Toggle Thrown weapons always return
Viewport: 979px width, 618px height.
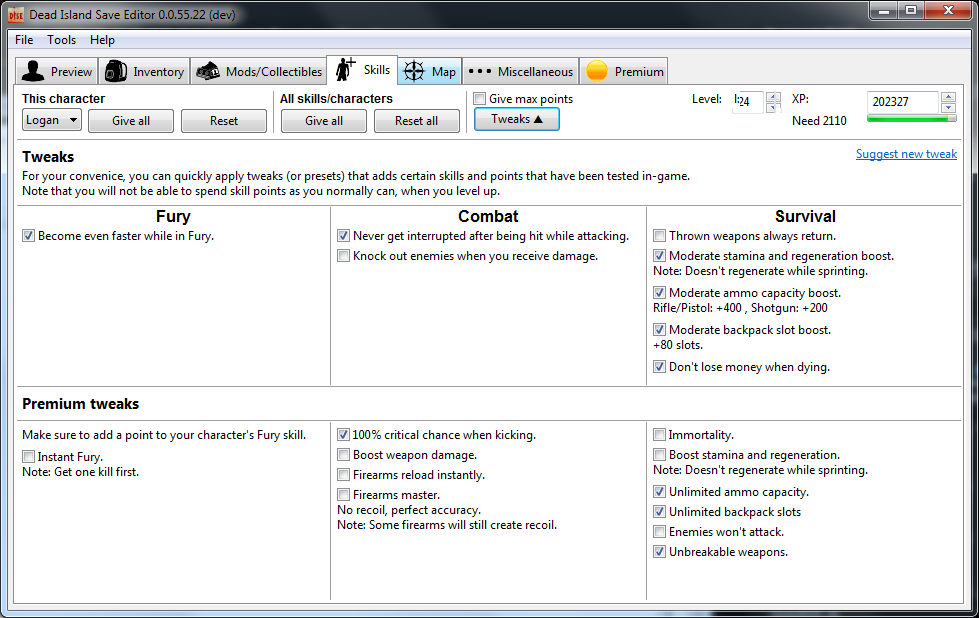click(x=660, y=236)
